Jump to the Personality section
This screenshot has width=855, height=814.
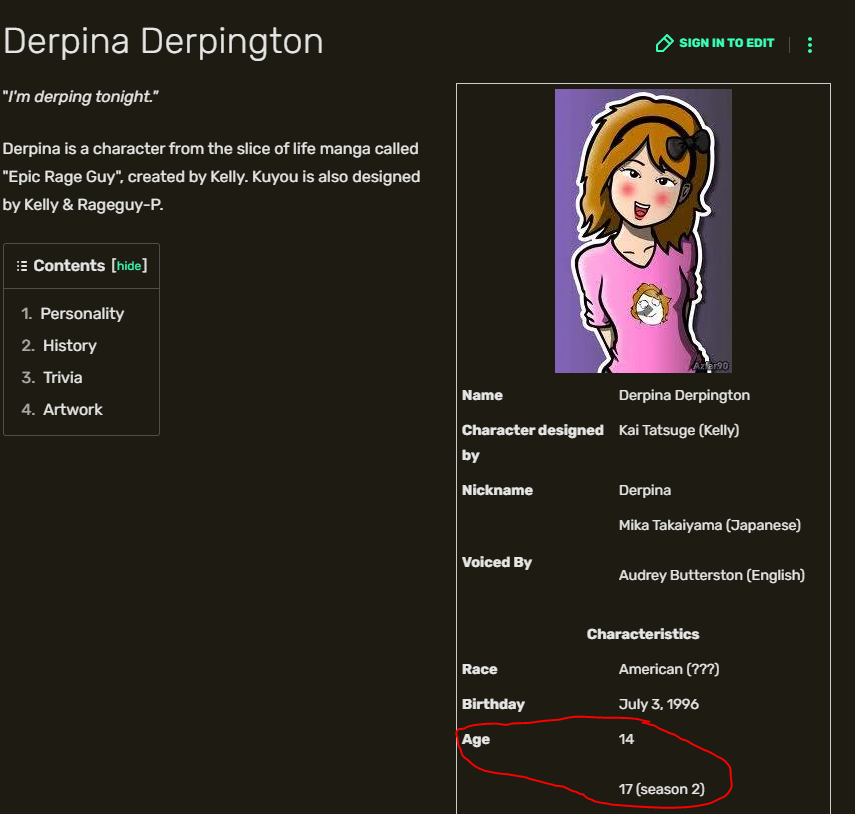click(82, 314)
